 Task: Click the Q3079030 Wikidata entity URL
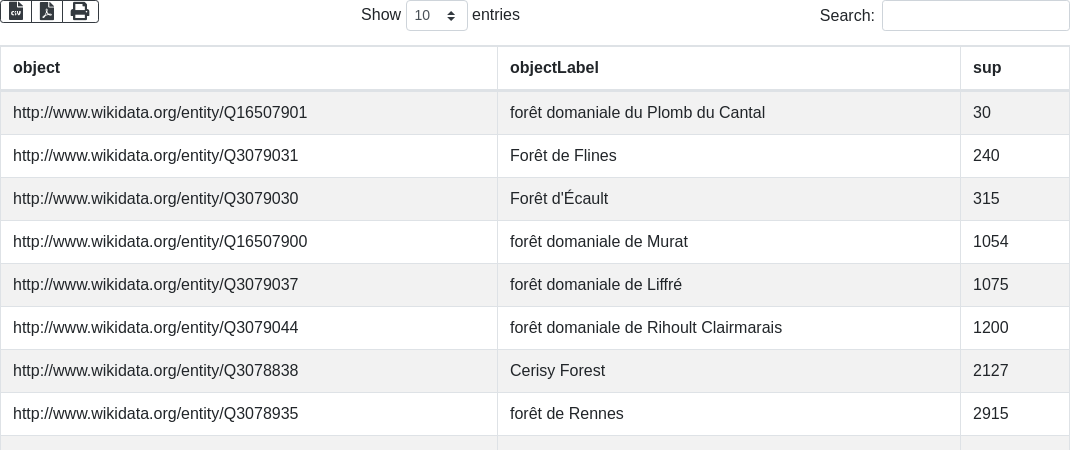pyautogui.click(x=155, y=199)
